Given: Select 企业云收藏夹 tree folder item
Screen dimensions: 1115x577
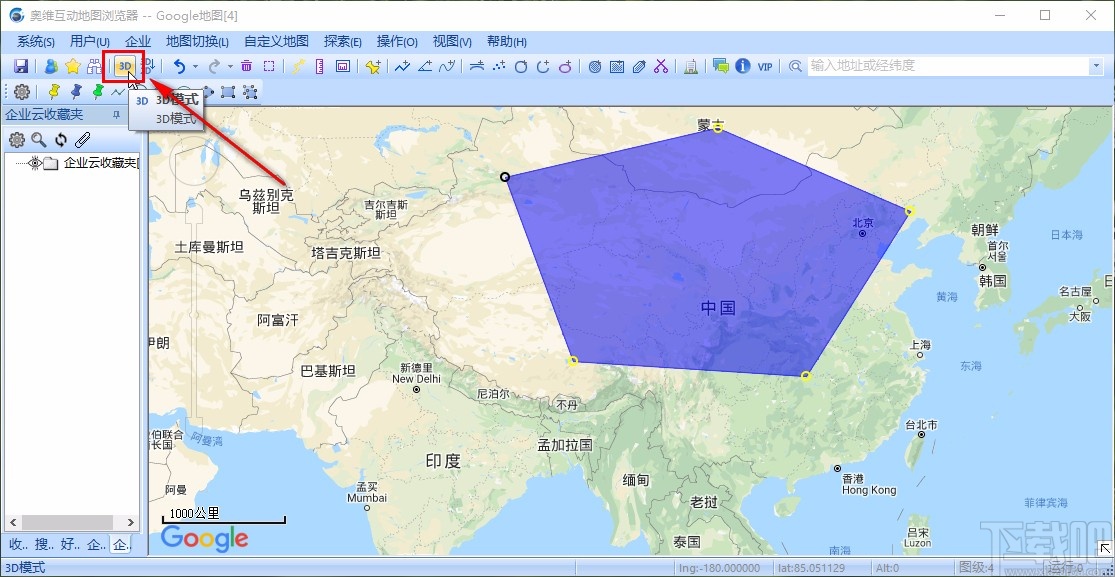Looking at the screenshot, I should point(101,163).
